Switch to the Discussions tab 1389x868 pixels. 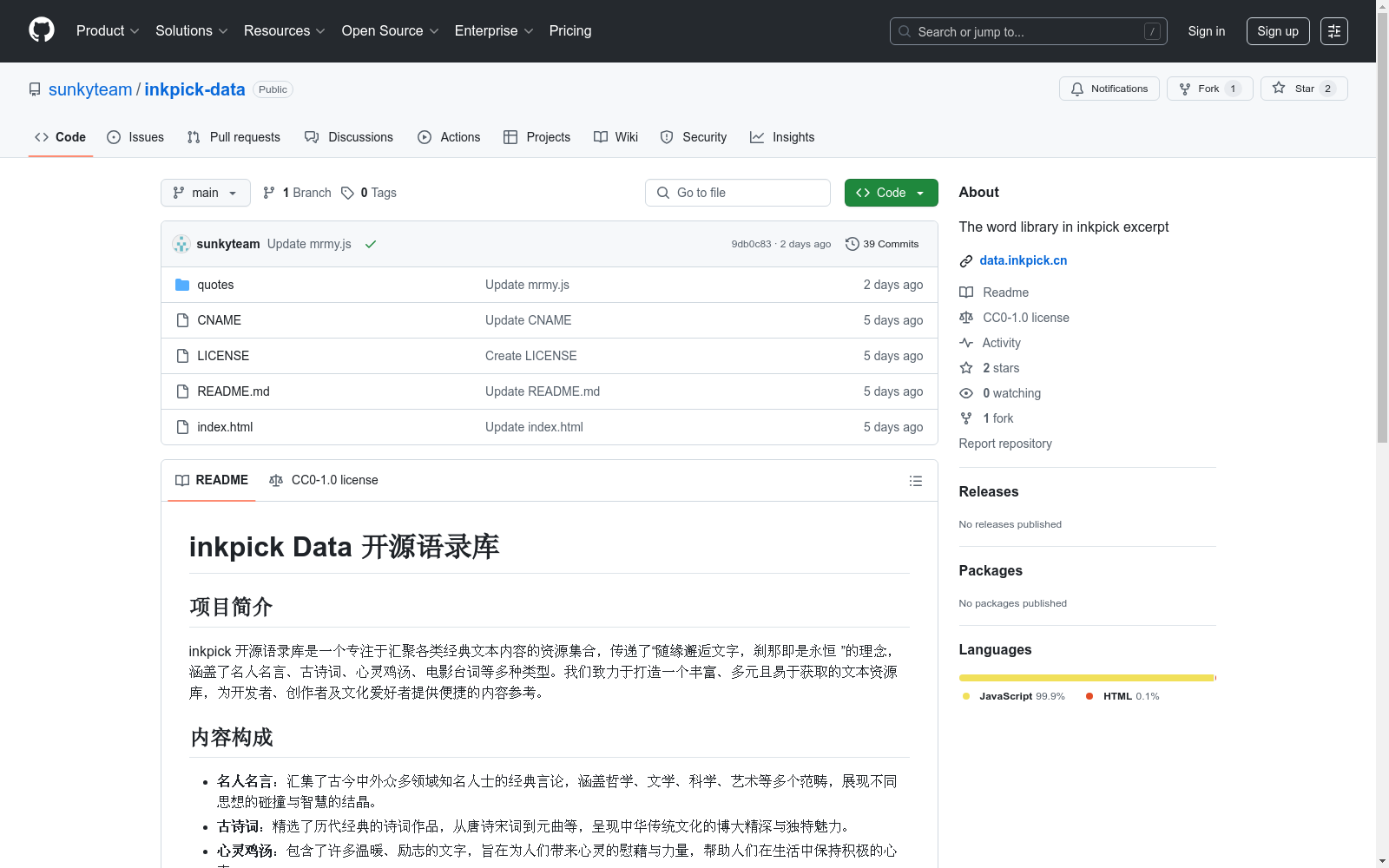point(349,137)
